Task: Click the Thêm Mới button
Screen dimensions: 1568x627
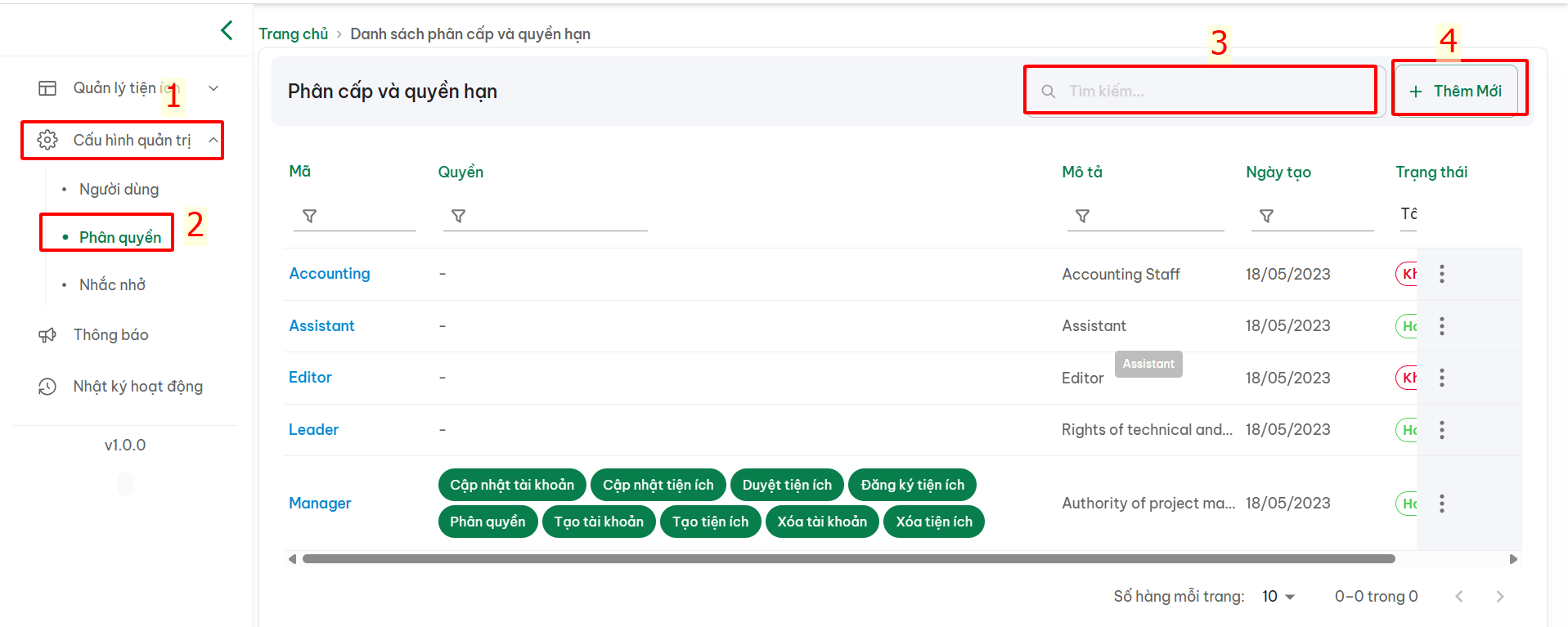Action: pyautogui.click(x=1456, y=92)
